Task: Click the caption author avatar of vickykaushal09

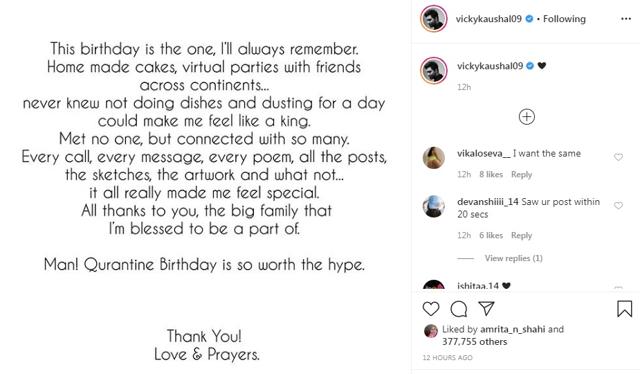Action: point(433,70)
